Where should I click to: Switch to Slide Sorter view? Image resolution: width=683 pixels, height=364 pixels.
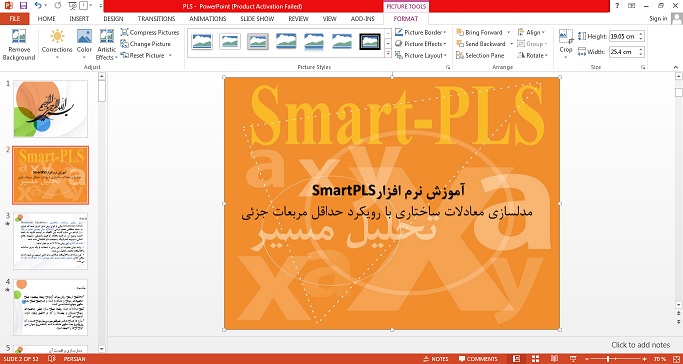click(535, 359)
